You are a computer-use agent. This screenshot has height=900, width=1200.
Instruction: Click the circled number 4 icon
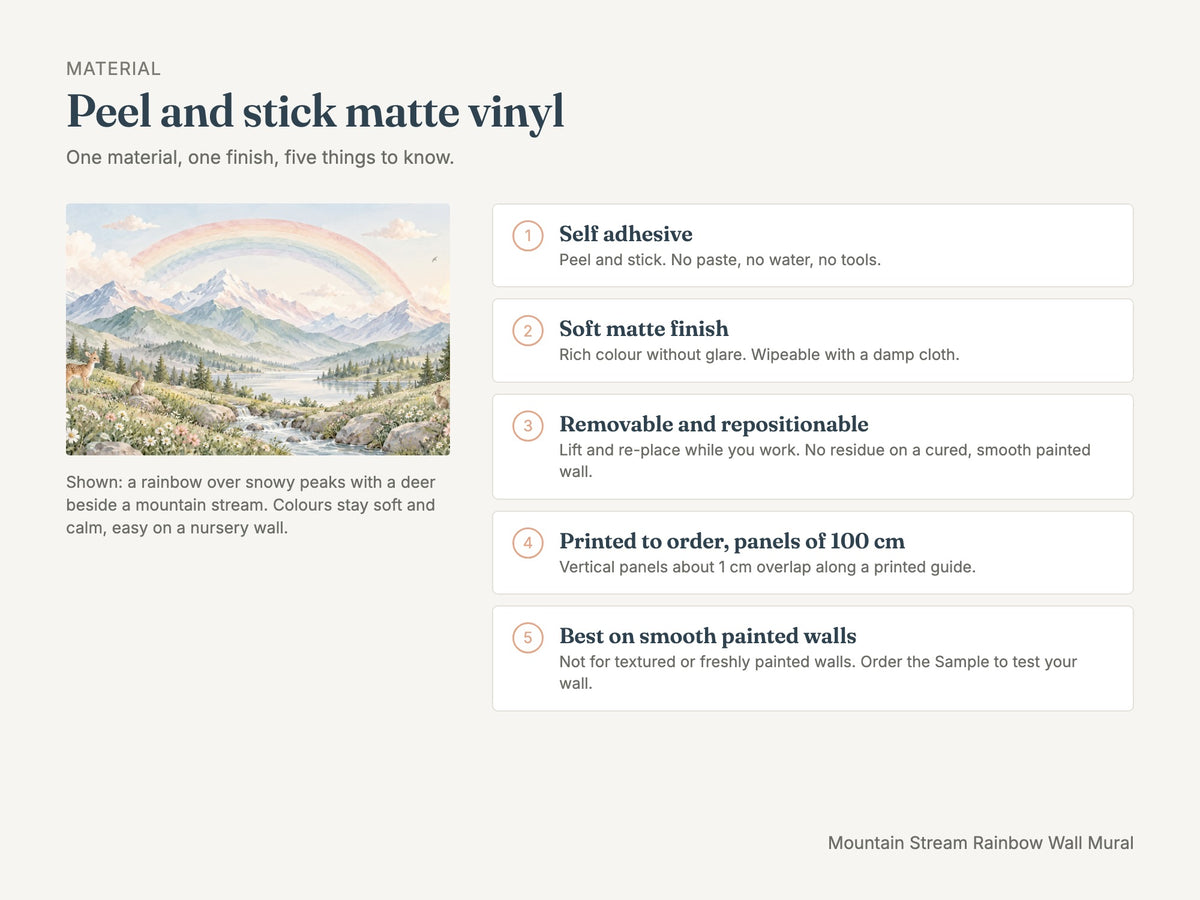click(x=528, y=543)
